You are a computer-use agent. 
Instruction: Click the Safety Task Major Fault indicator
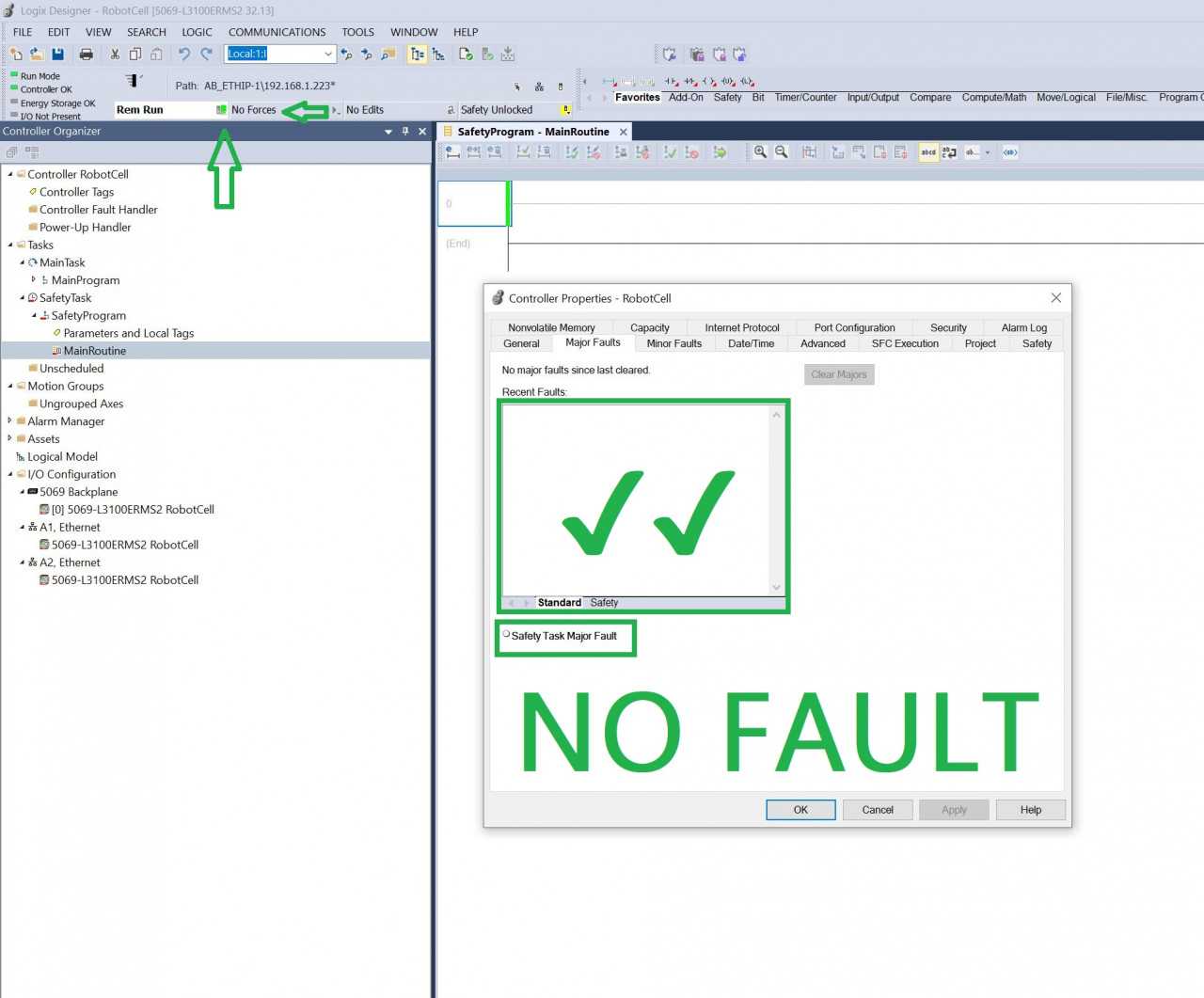click(x=506, y=635)
